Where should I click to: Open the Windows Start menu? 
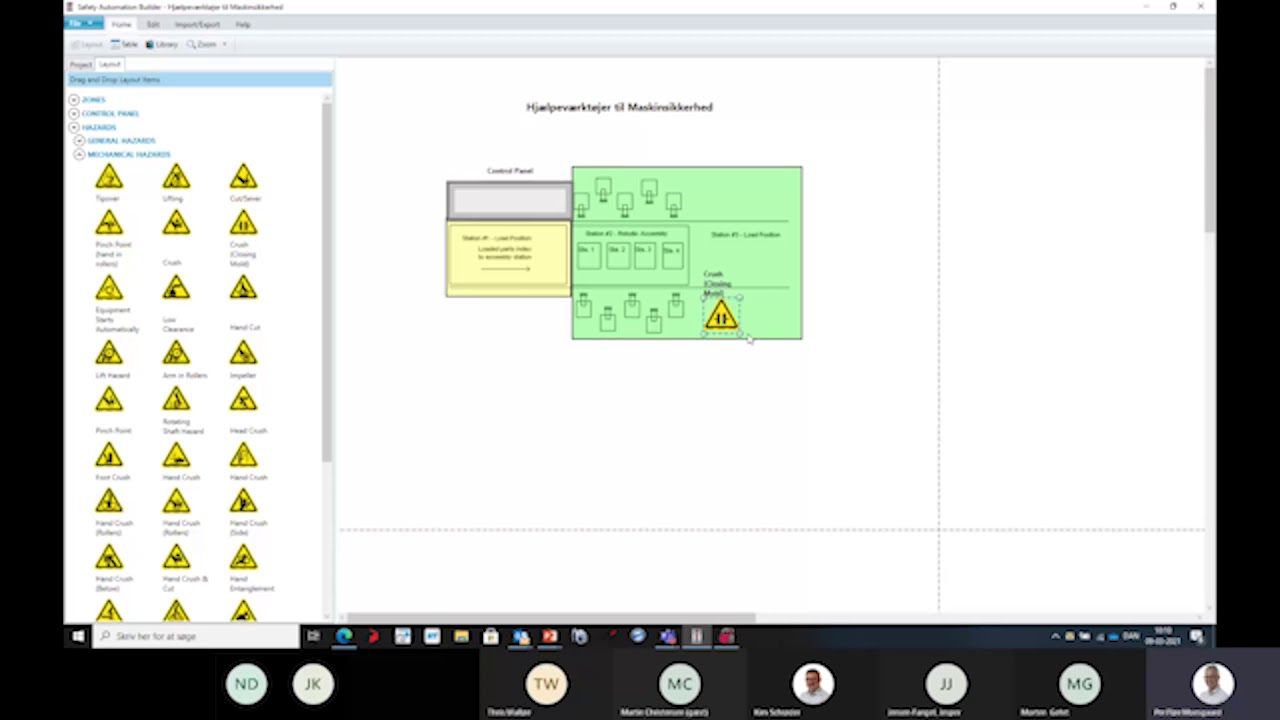78,636
